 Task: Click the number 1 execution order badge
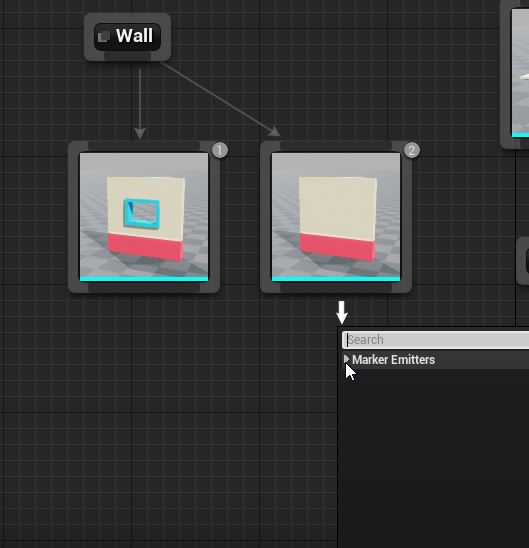point(220,150)
